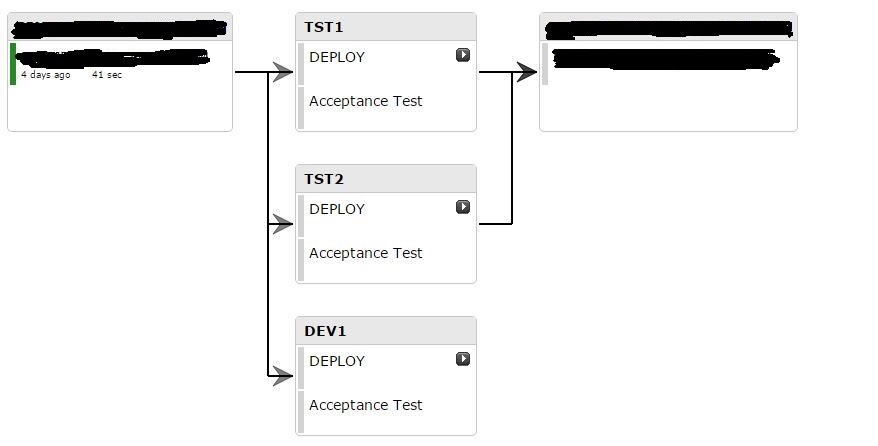Trigger the TST1 DEPLOY job
Viewport: 878px width, 446px height.
pos(463,55)
